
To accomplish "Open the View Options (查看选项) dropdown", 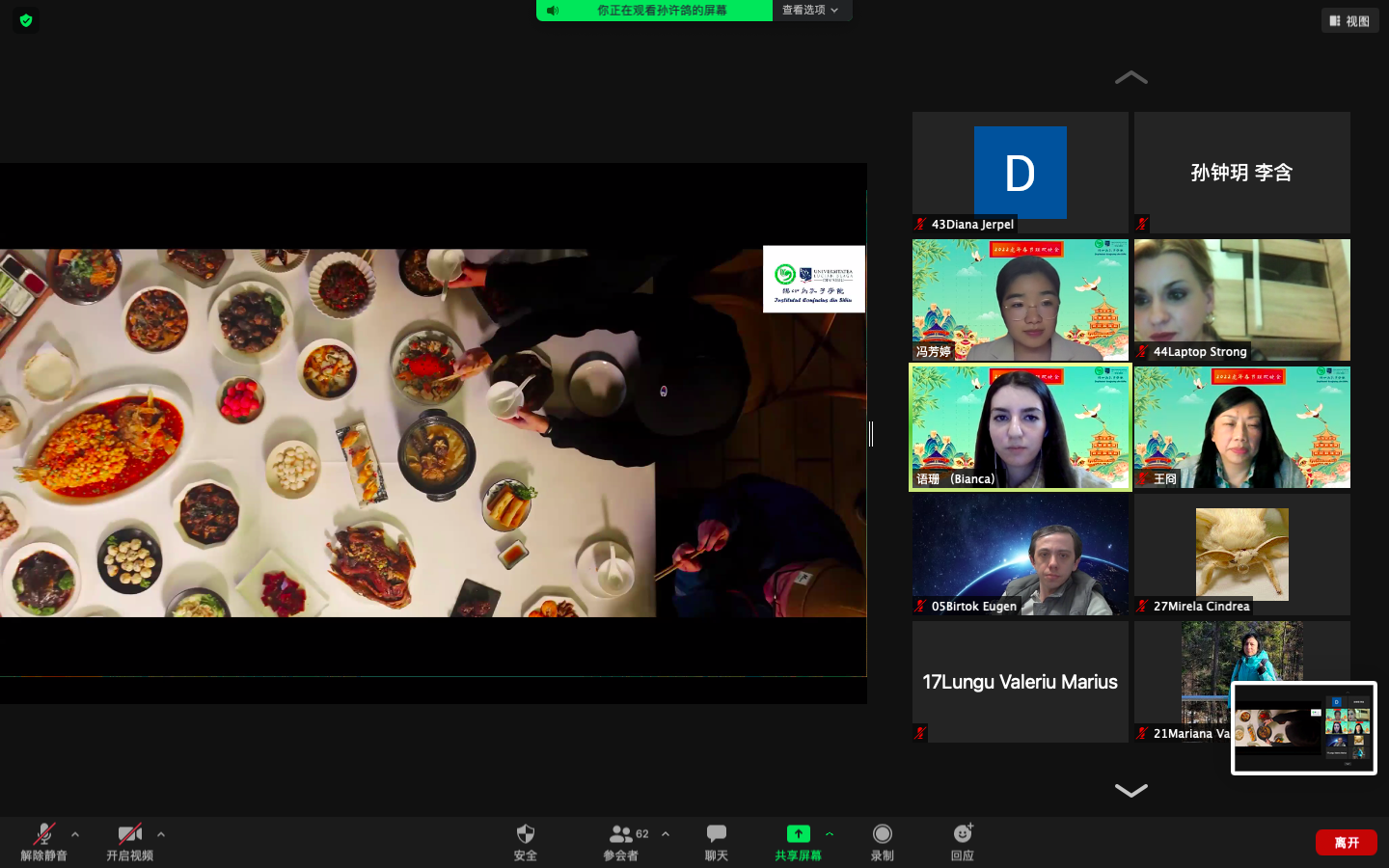I will tap(810, 11).
